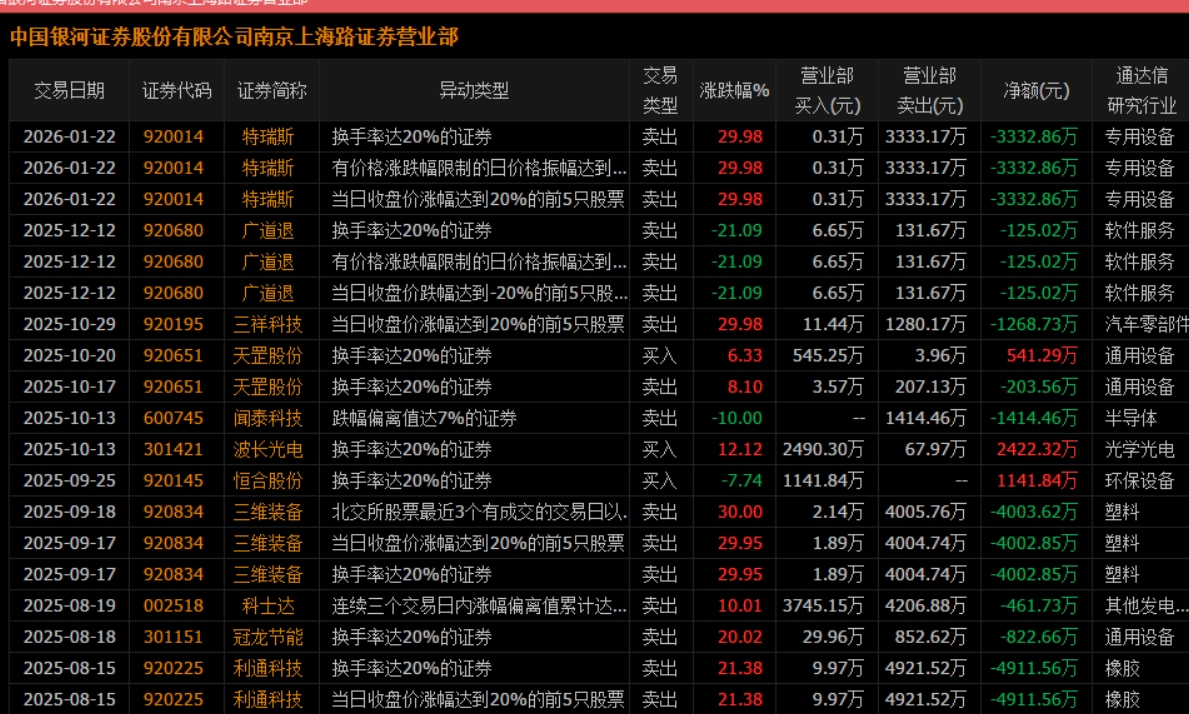Open stock name 闻泰科技
The height and width of the screenshot is (714, 1189).
pos(268,418)
